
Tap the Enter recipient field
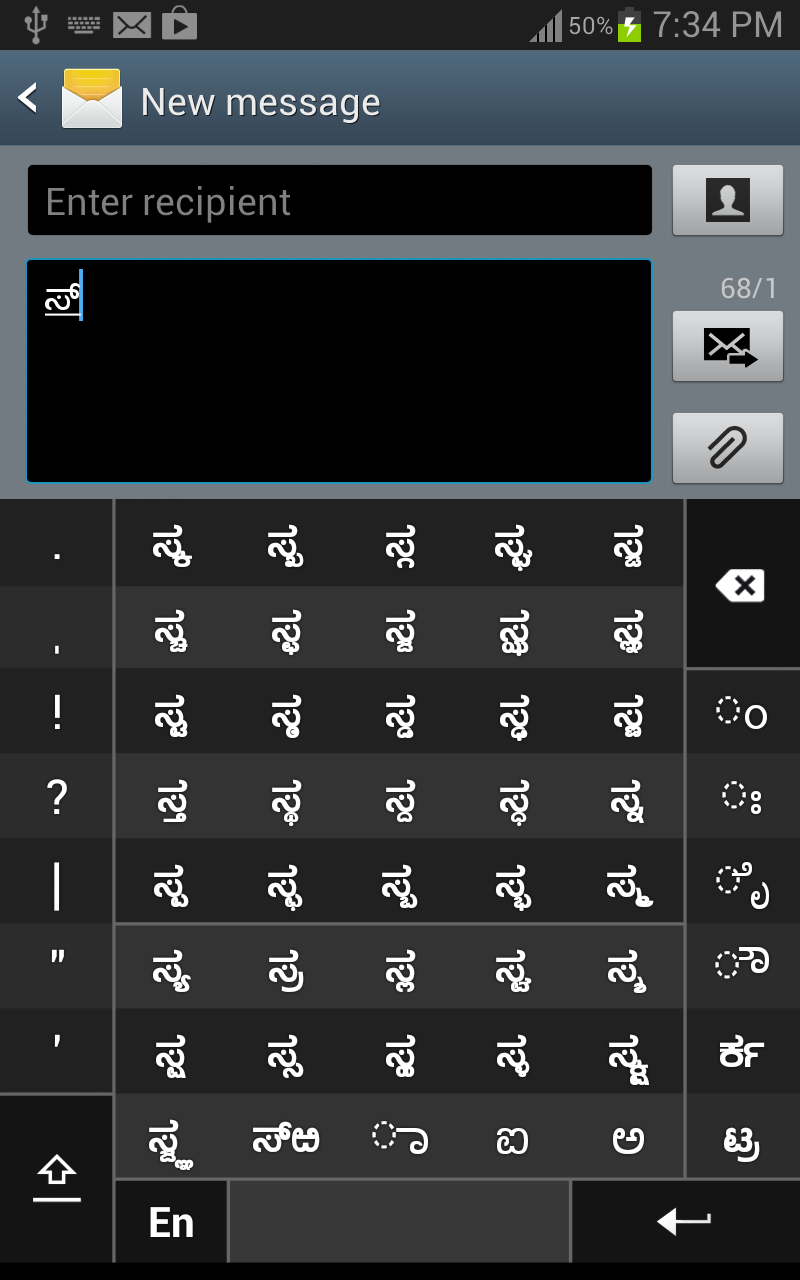(x=340, y=200)
